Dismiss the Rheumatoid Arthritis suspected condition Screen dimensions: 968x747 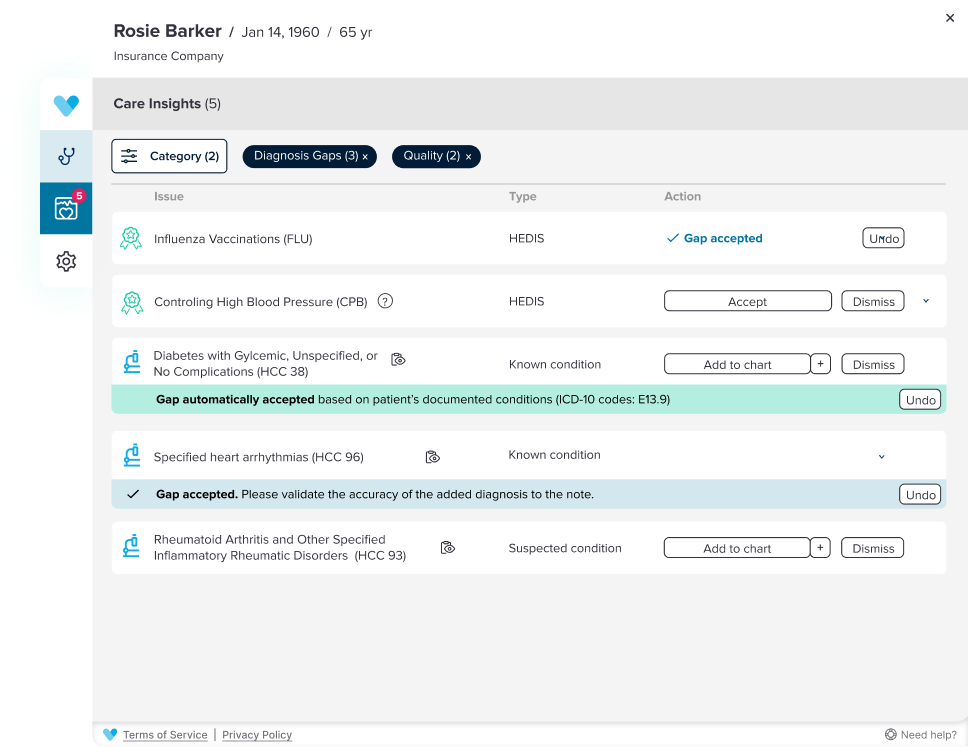point(873,548)
